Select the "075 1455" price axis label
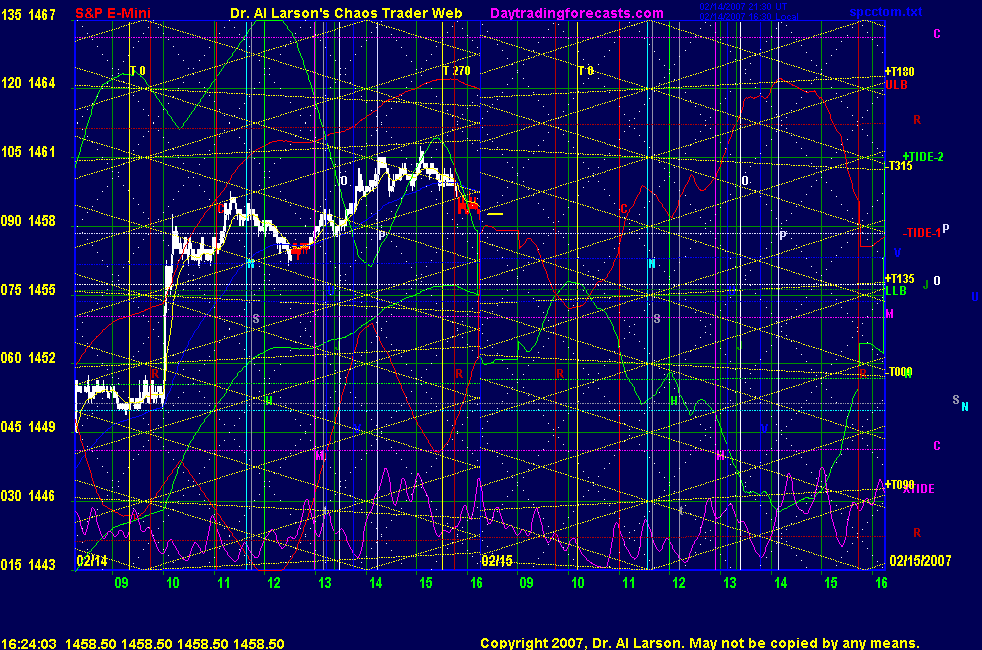 [x=28, y=290]
